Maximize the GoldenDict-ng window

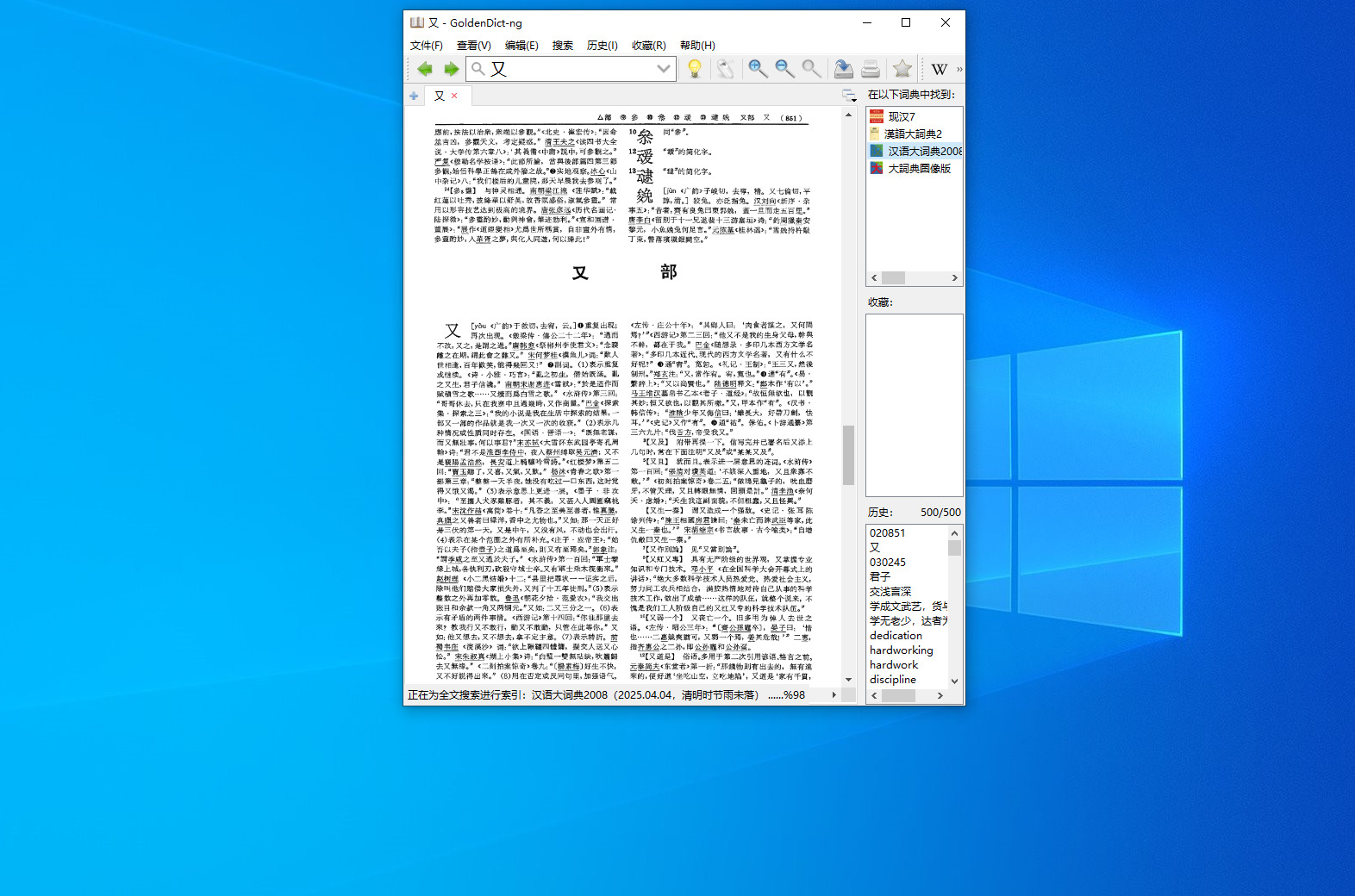coord(906,22)
